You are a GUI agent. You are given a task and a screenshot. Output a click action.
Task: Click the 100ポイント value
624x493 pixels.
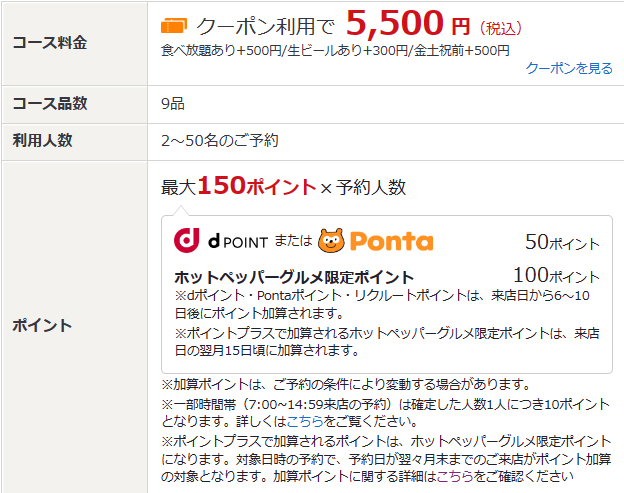pyautogui.click(x=556, y=275)
